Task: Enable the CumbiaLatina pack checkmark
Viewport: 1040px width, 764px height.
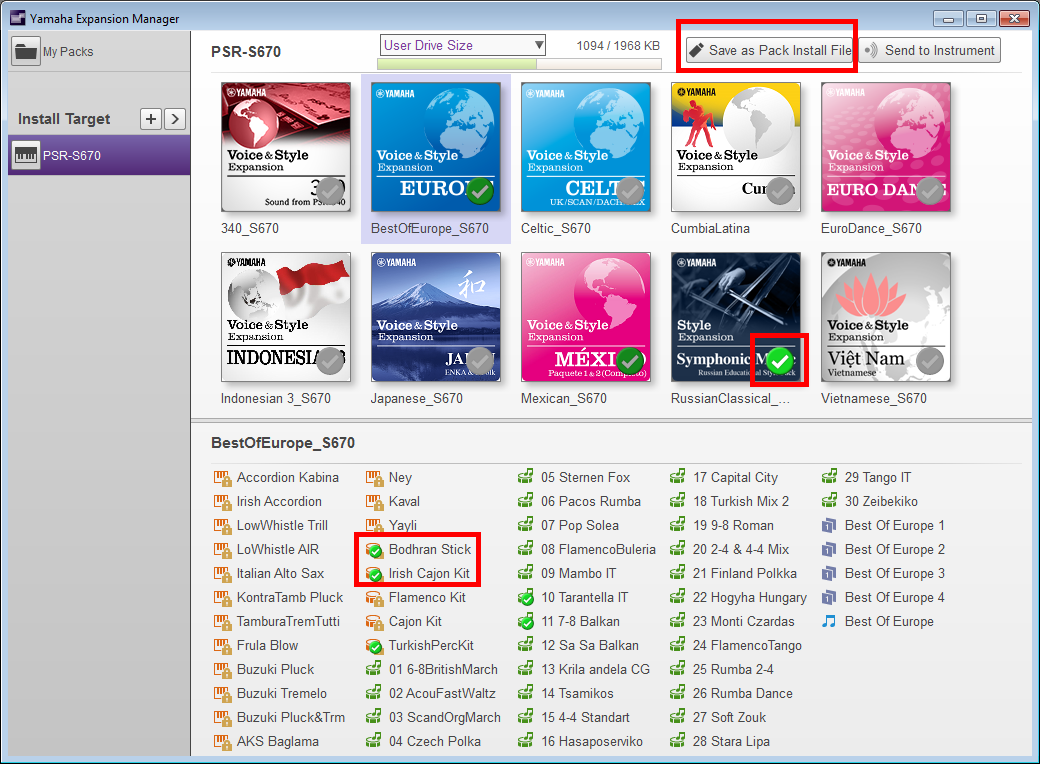Action: tap(780, 192)
